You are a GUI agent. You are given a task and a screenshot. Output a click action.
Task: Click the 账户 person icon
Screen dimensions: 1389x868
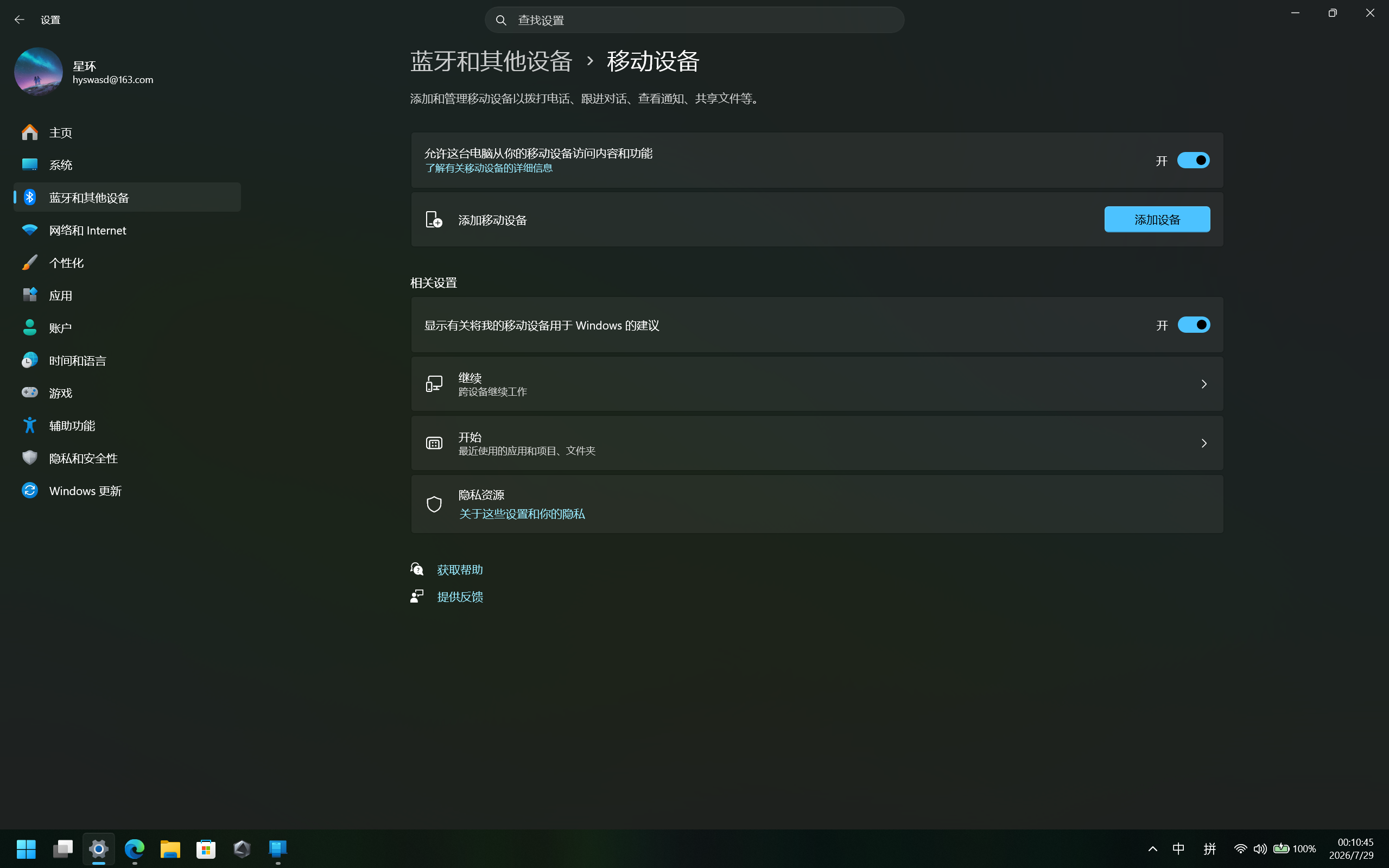click(x=30, y=328)
